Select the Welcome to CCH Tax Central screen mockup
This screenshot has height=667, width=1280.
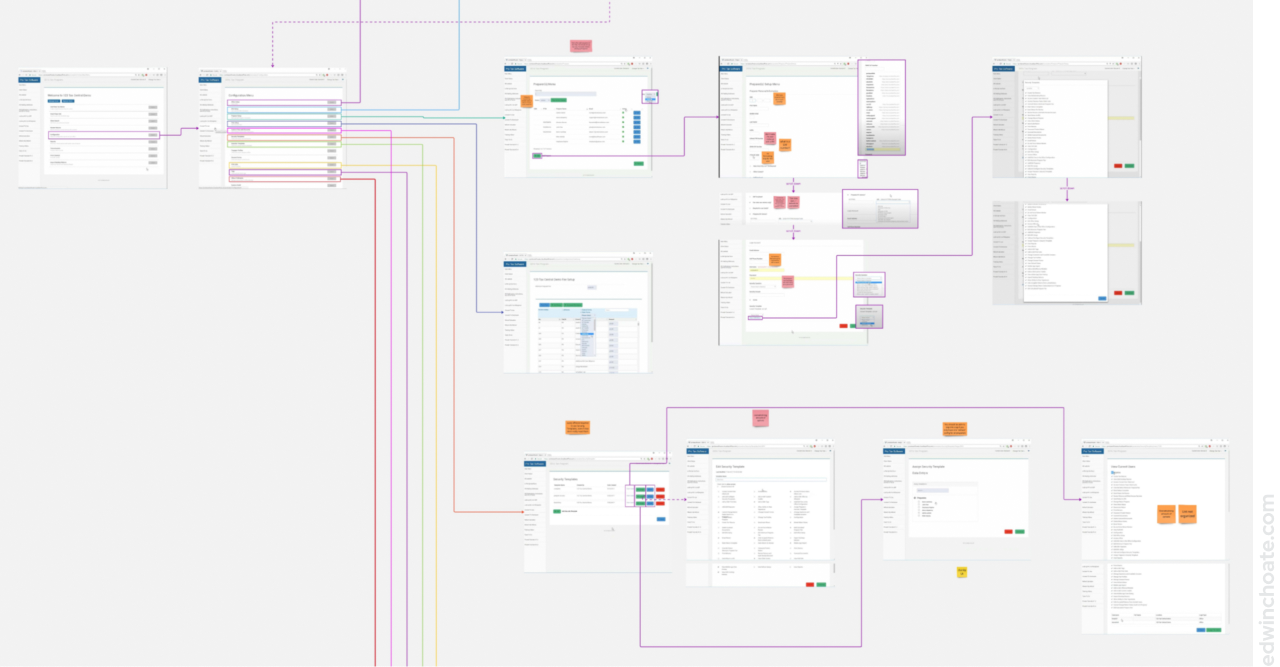pyautogui.click(x=92, y=128)
